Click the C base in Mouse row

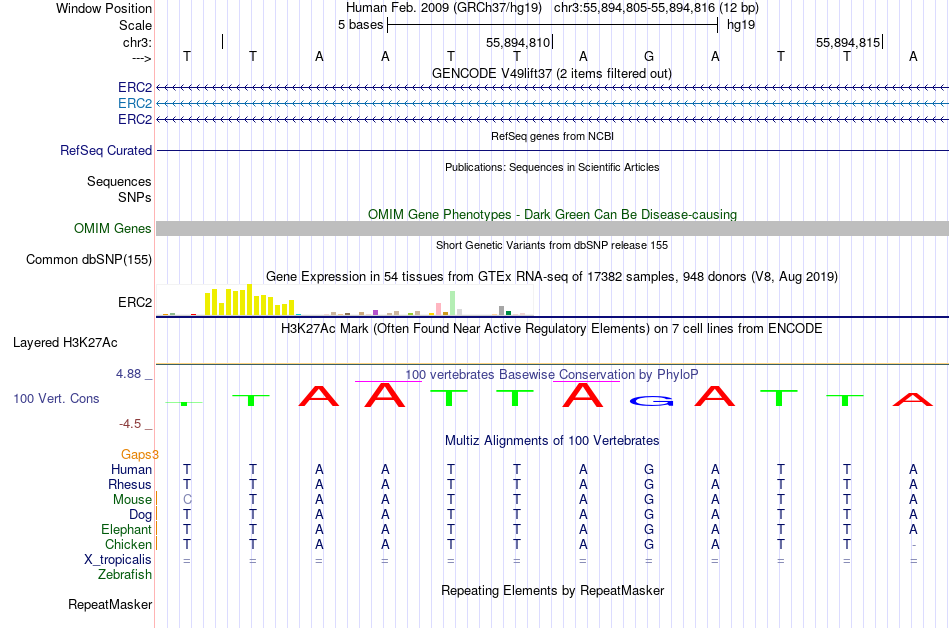[187, 500]
